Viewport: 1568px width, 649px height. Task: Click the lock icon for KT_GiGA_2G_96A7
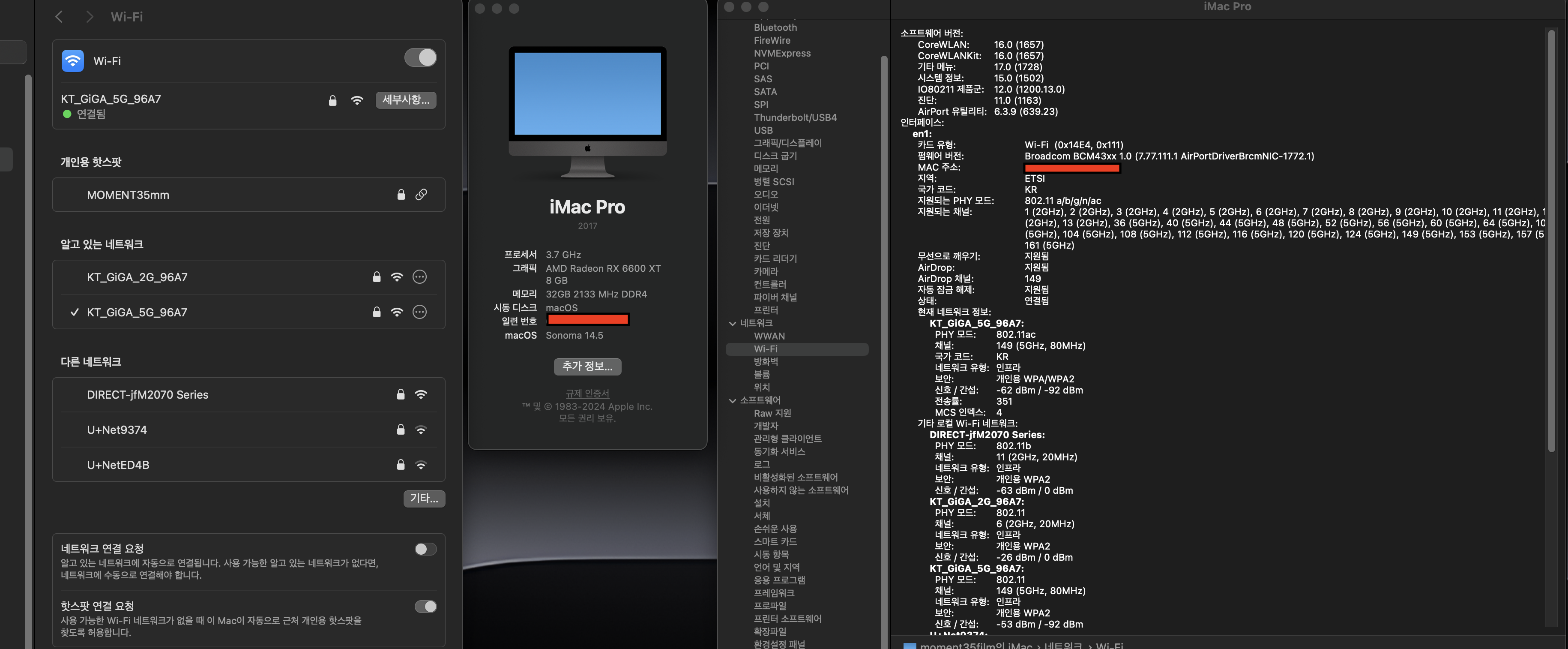click(x=377, y=277)
